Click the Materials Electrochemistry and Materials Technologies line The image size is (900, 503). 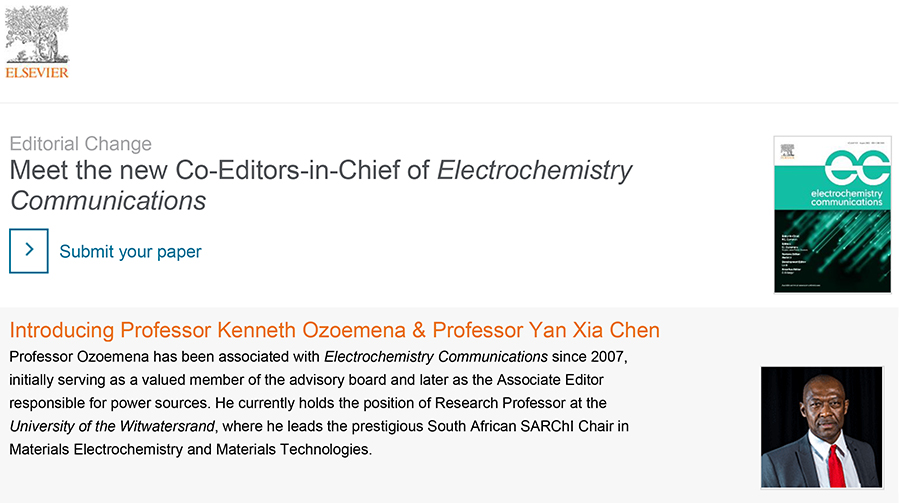pos(191,449)
